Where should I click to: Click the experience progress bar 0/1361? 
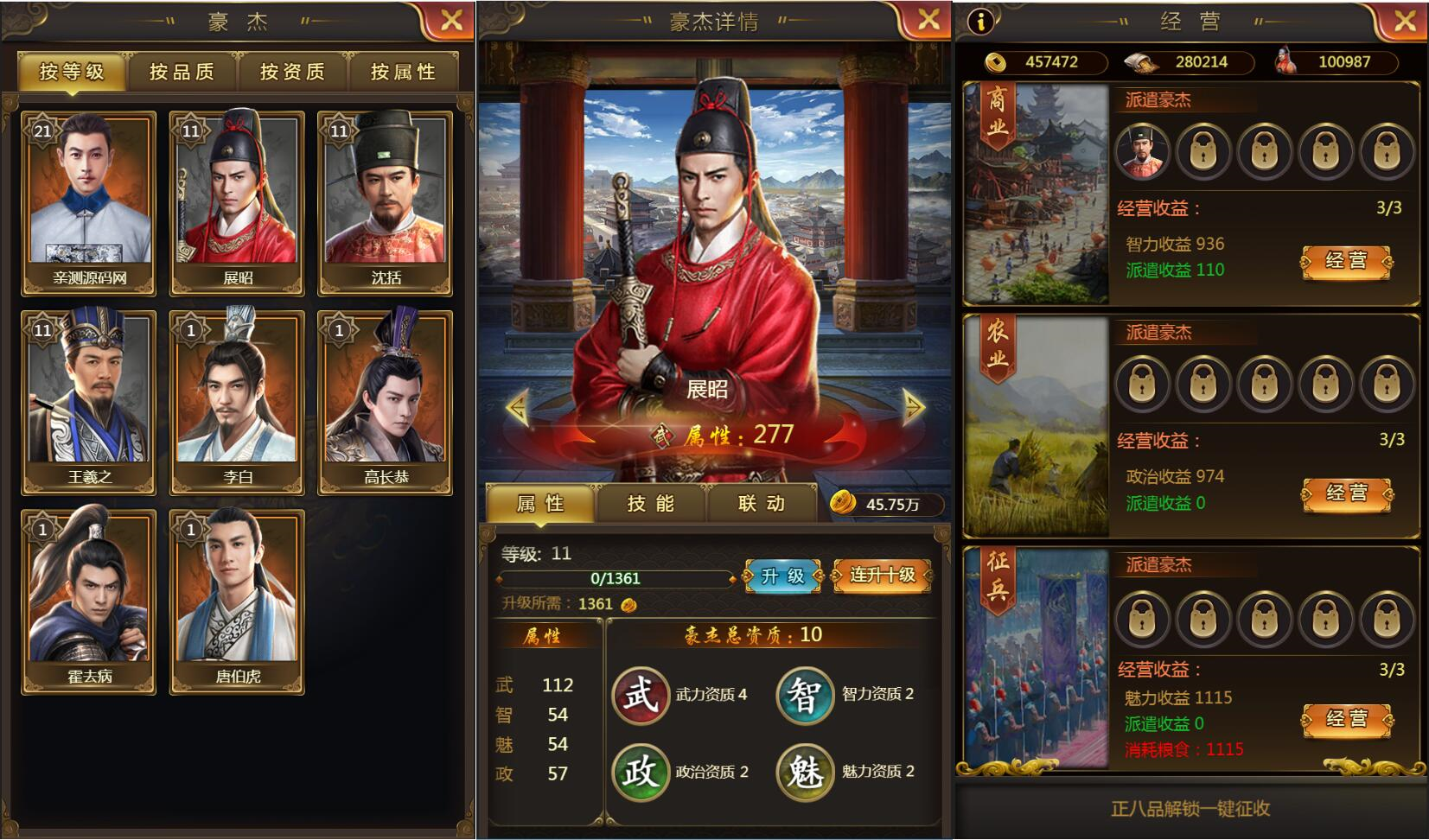coord(616,578)
